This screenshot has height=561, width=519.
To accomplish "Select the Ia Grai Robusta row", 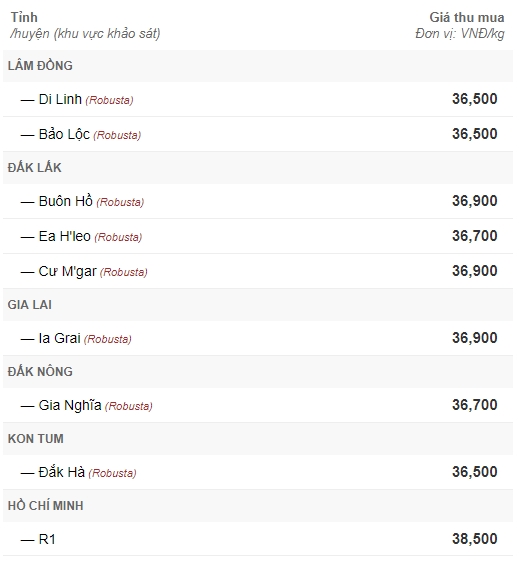I will [x=258, y=338].
